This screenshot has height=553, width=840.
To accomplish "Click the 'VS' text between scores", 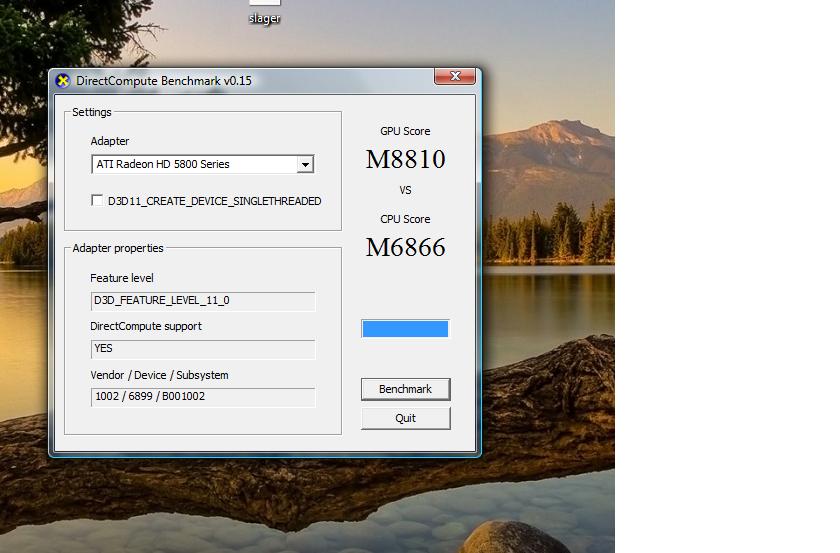I will [x=405, y=190].
